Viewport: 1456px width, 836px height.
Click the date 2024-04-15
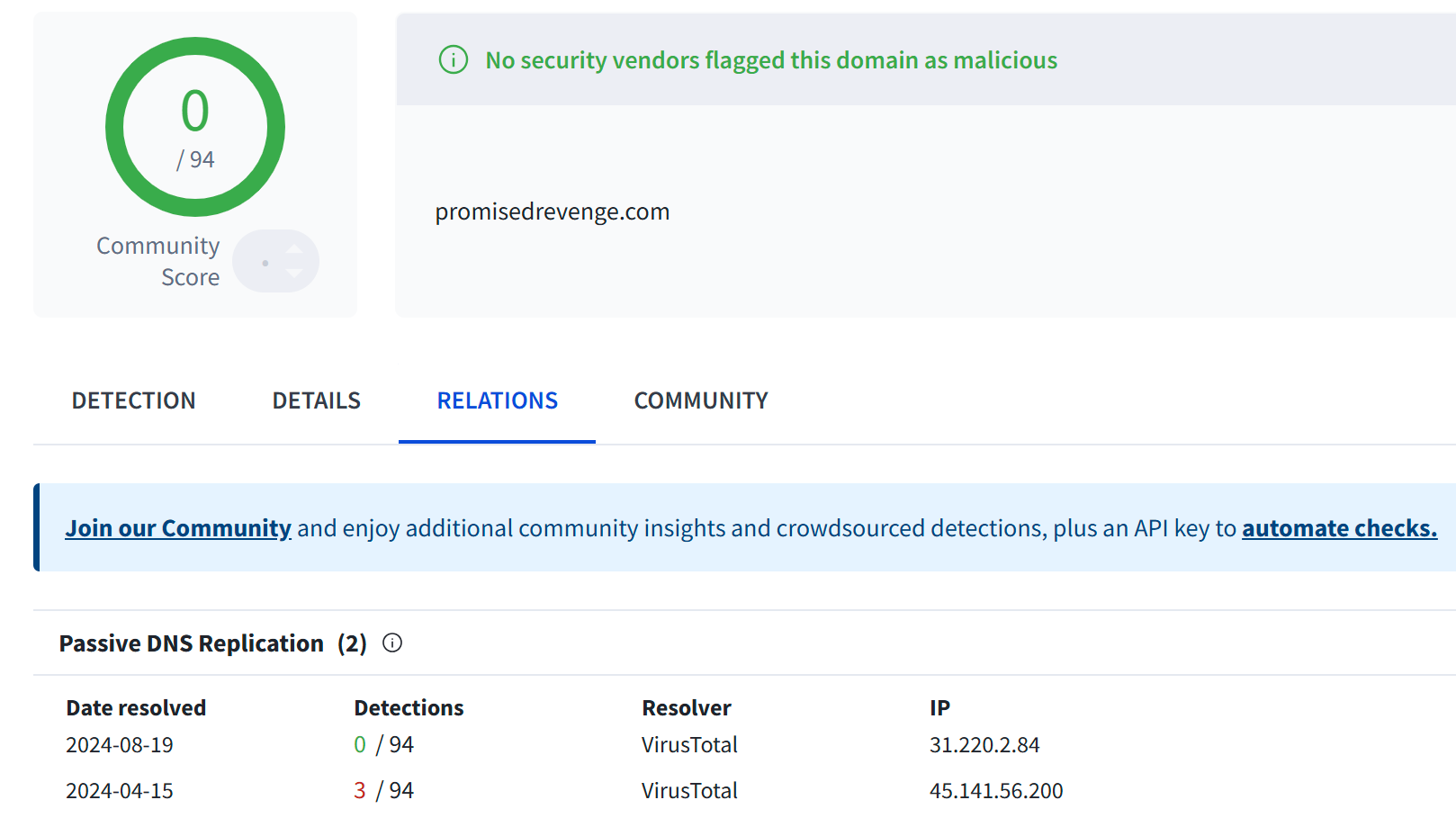(120, 791)
